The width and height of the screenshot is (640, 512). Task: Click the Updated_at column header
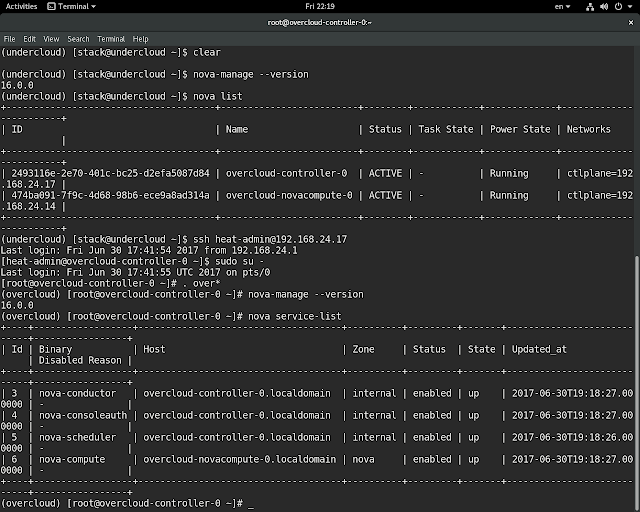(539, 349)
